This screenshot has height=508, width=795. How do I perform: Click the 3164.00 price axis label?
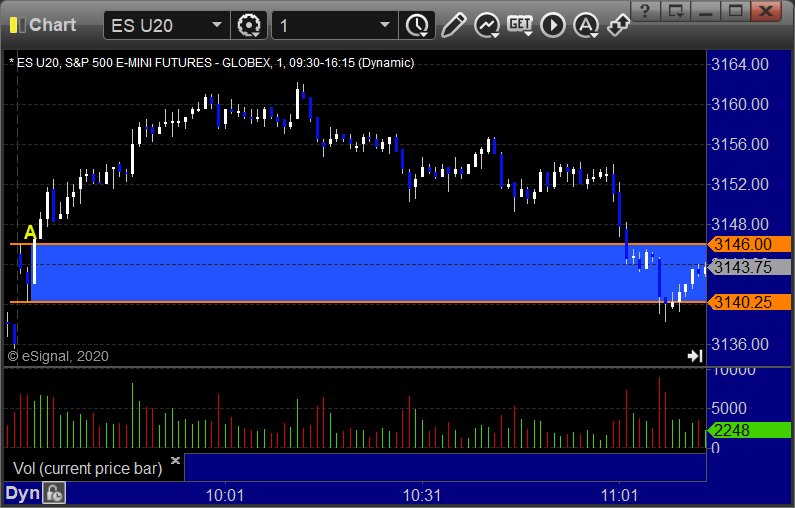point(740,64)
